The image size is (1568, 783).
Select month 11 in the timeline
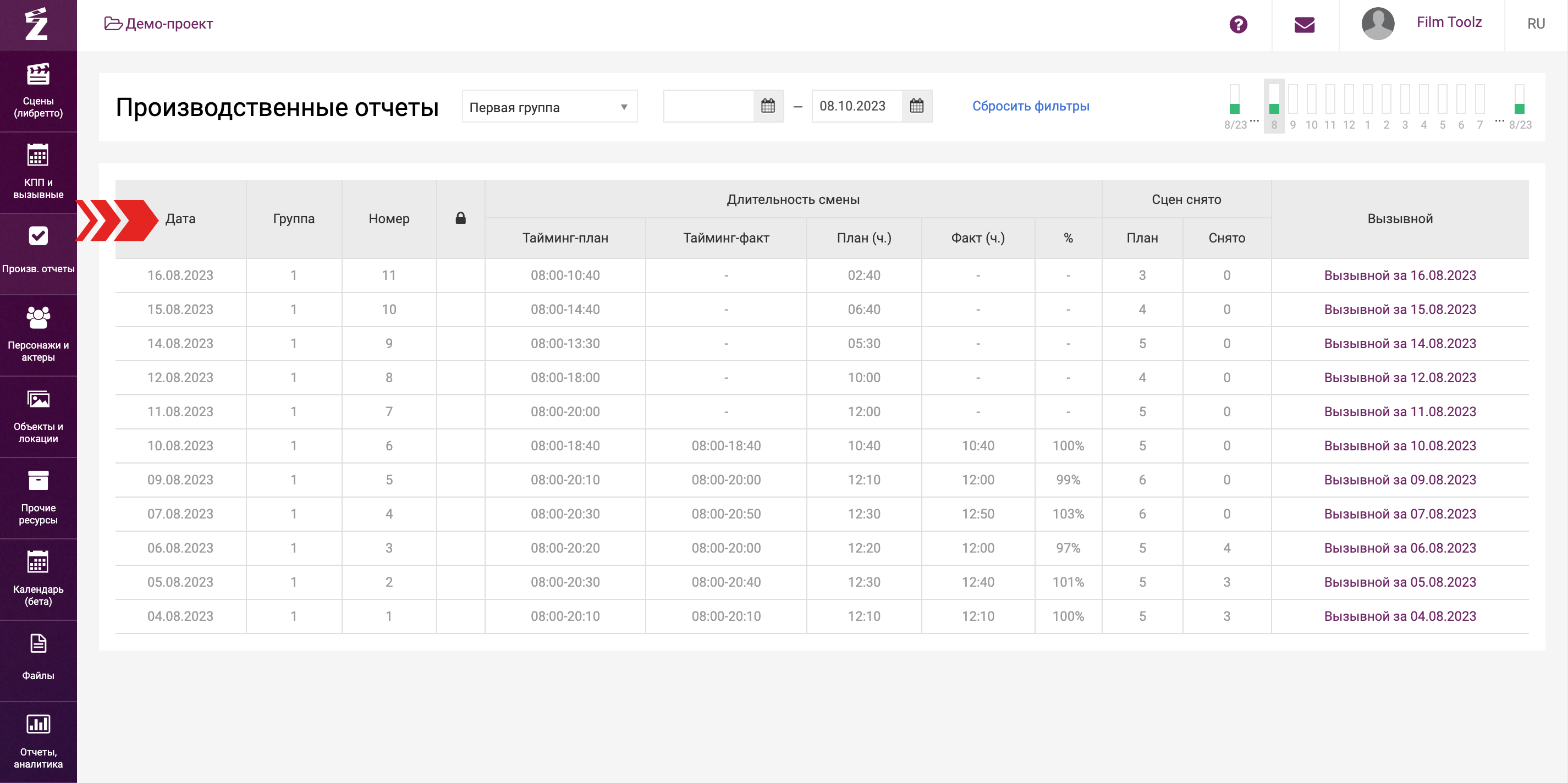(1330, 106)
